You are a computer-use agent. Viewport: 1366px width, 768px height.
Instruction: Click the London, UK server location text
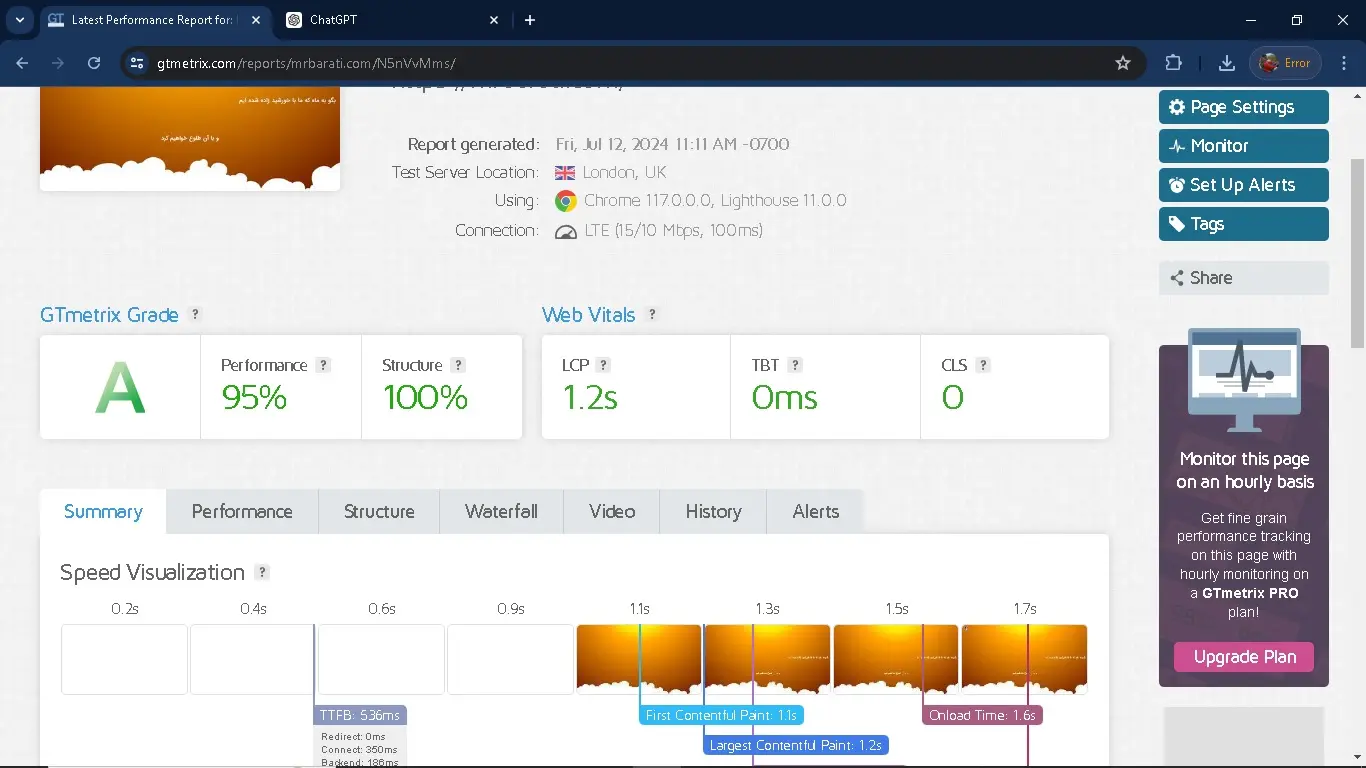point(624,172)
